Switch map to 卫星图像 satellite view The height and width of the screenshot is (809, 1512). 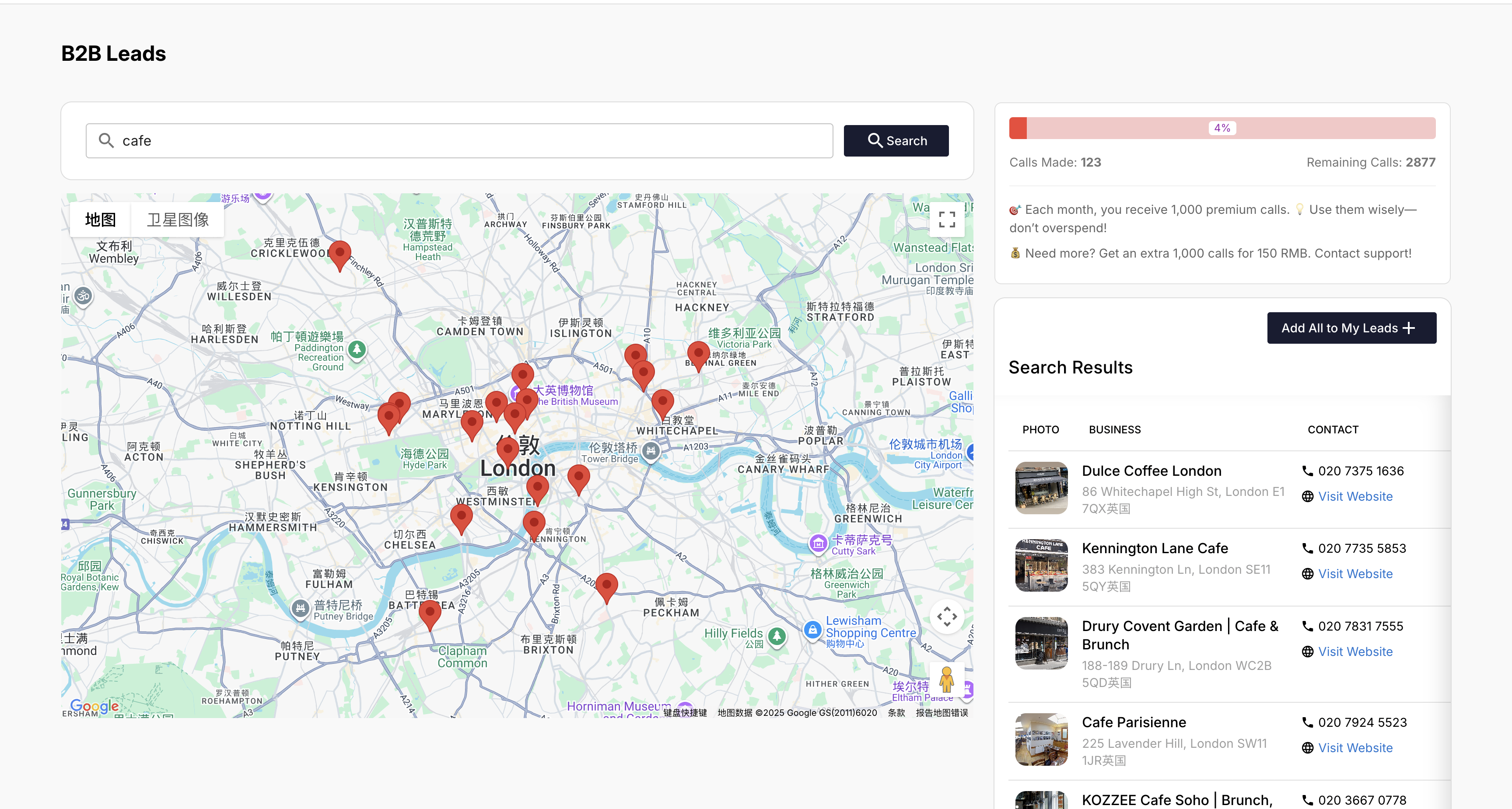[x=177, y=220]
